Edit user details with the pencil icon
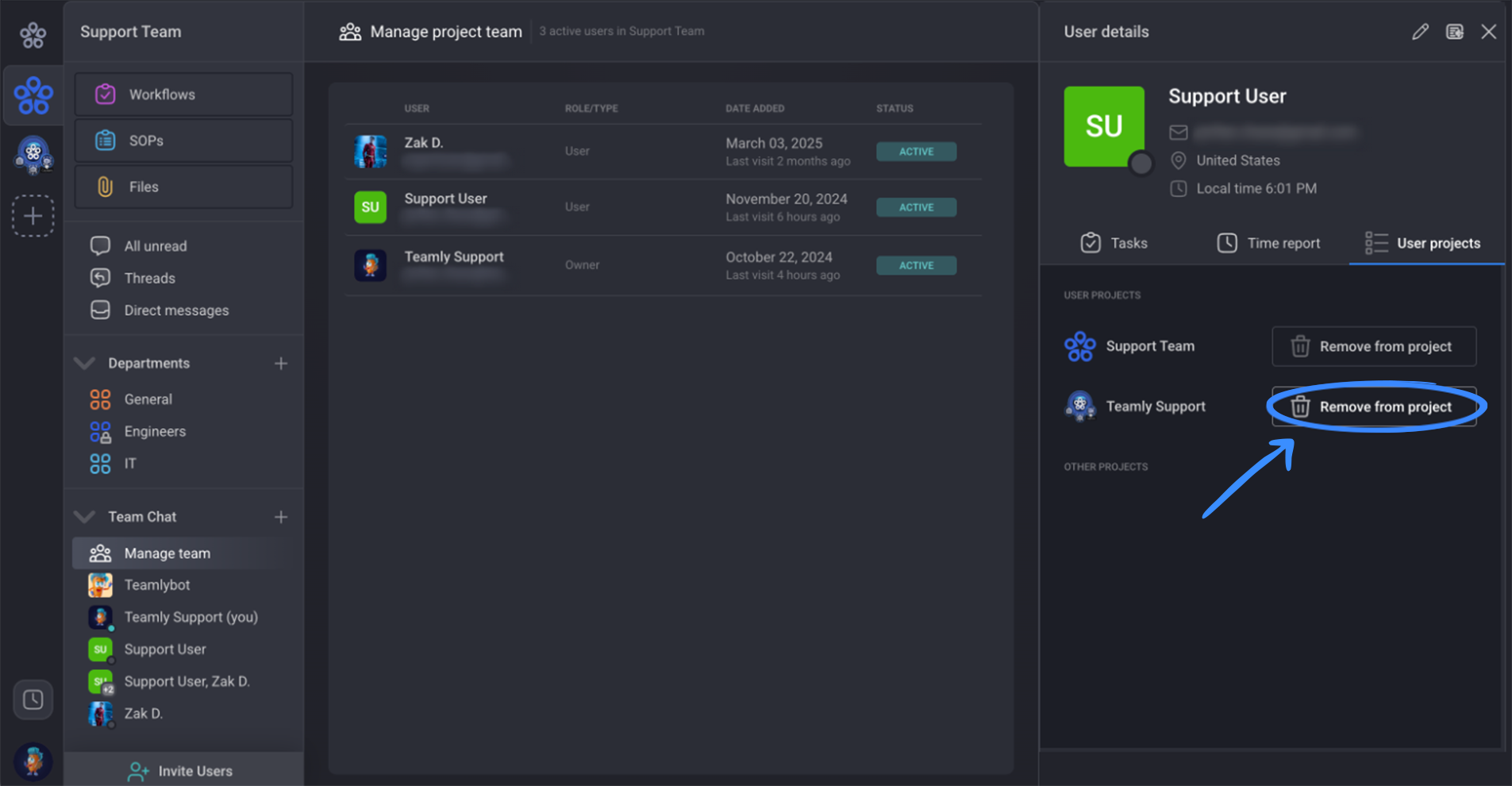Screen dimensions: 1512x786 [x=1420, y=32]
